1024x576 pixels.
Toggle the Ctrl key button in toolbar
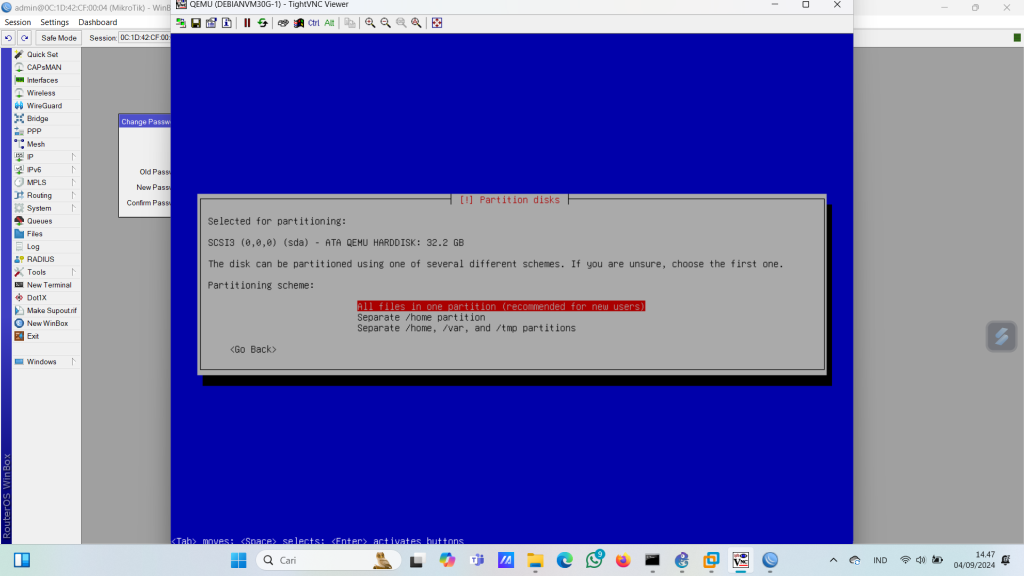(x=314, y=23)
